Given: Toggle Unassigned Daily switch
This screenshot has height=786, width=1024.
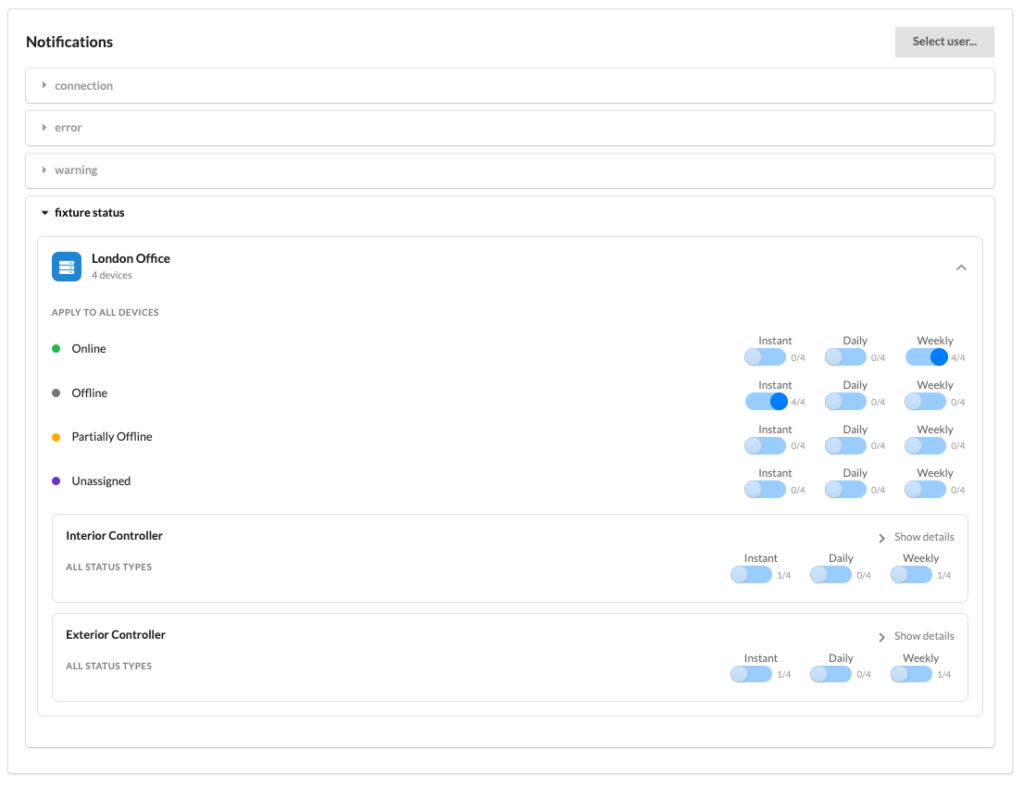Looking at the screenshot, I should [845, 490].
